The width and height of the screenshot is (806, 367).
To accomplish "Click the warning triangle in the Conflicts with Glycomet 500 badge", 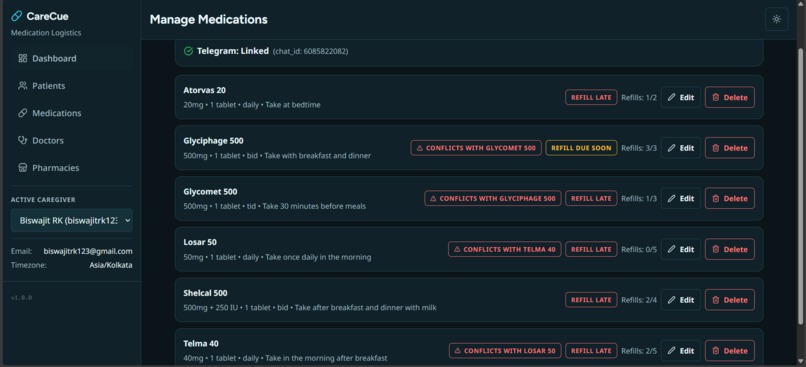I will click(x=419, y=148).
